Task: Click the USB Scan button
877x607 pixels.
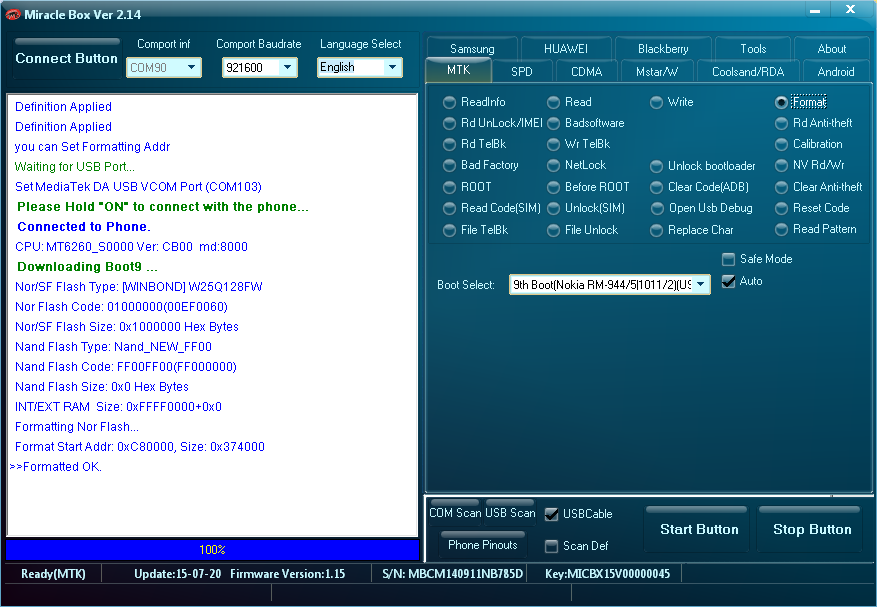Action: point(510,512)
